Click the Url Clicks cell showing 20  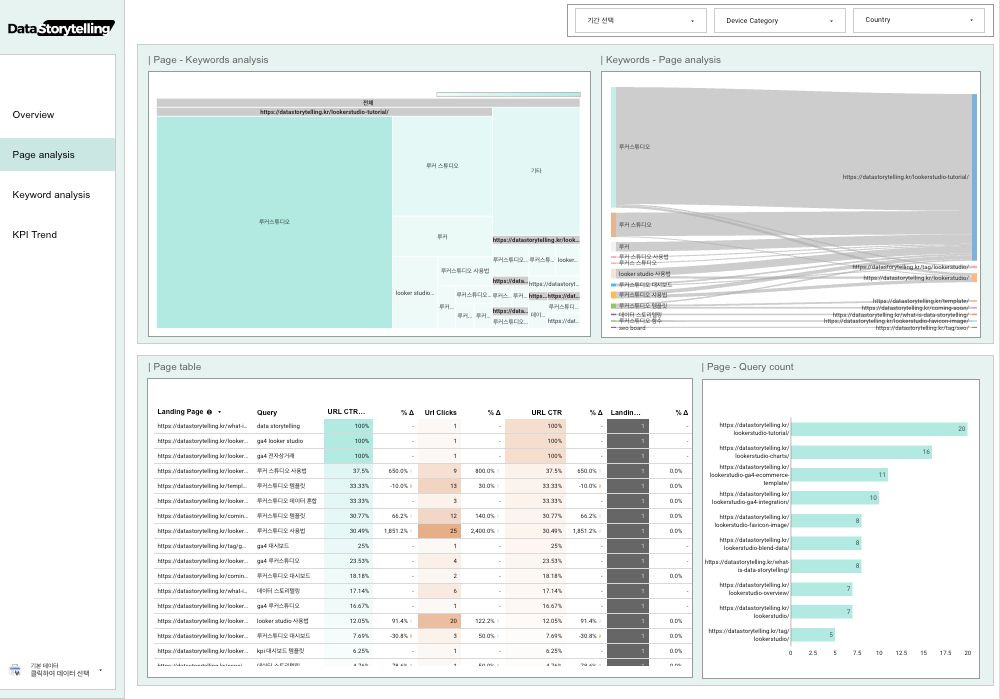click(x=438, y=621)
